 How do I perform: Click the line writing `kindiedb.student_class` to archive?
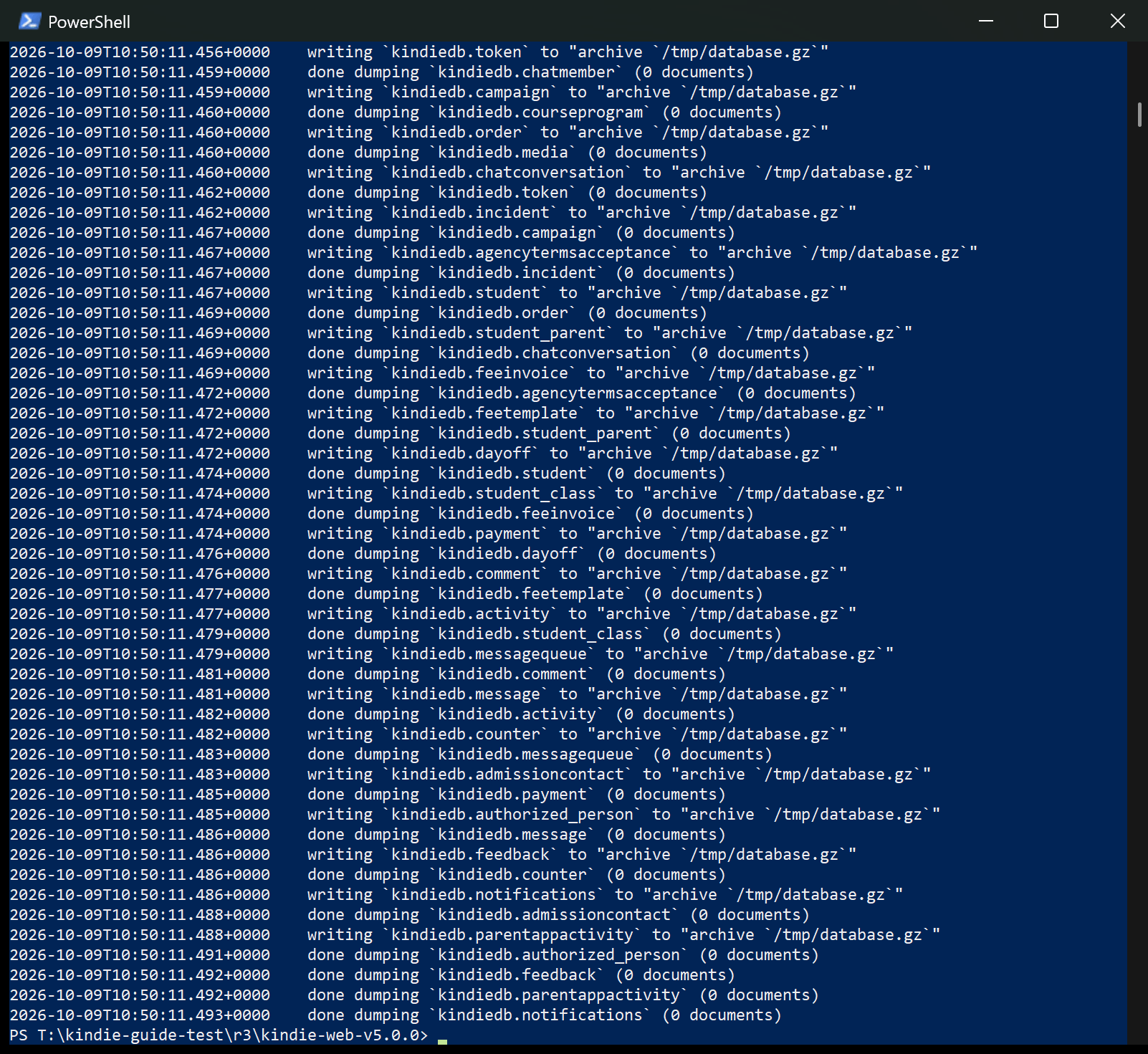pos(456,494)
